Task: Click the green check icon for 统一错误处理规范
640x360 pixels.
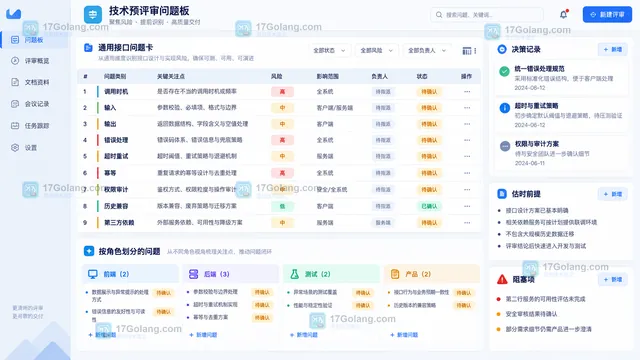Action: pos(504,71)
